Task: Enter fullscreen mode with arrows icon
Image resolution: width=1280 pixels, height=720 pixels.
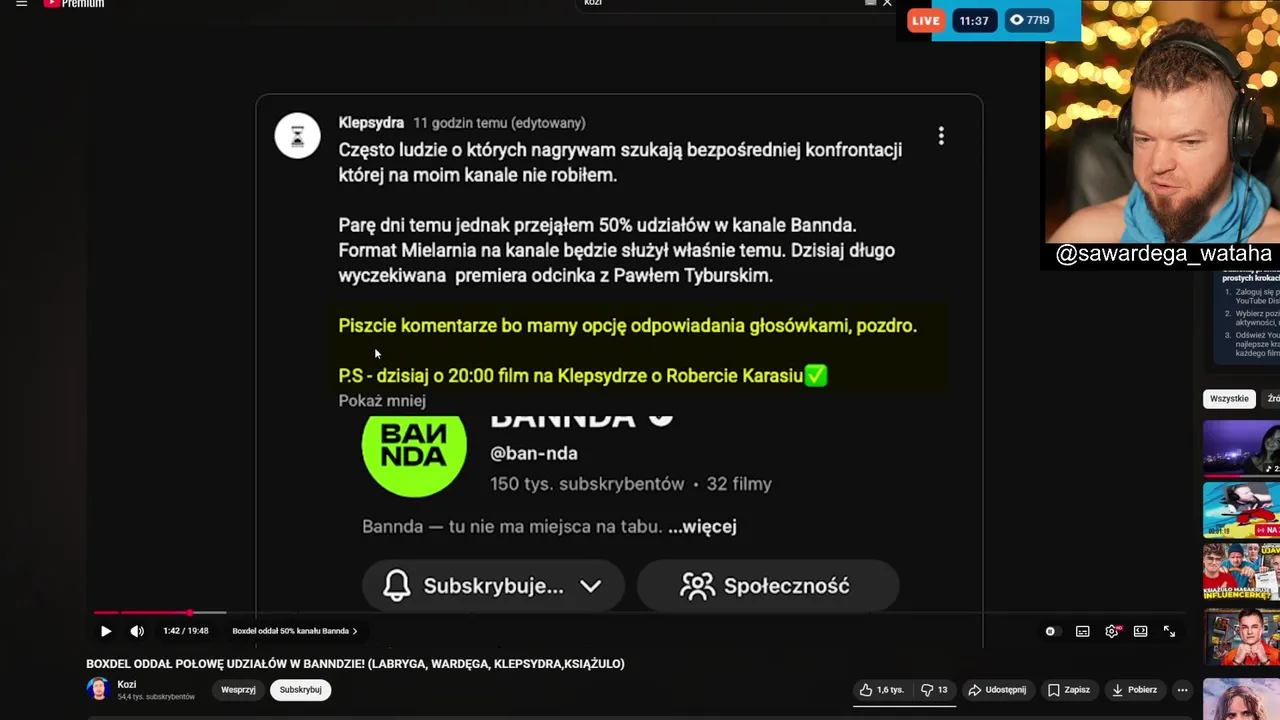Action: [x=1169, y=631]
